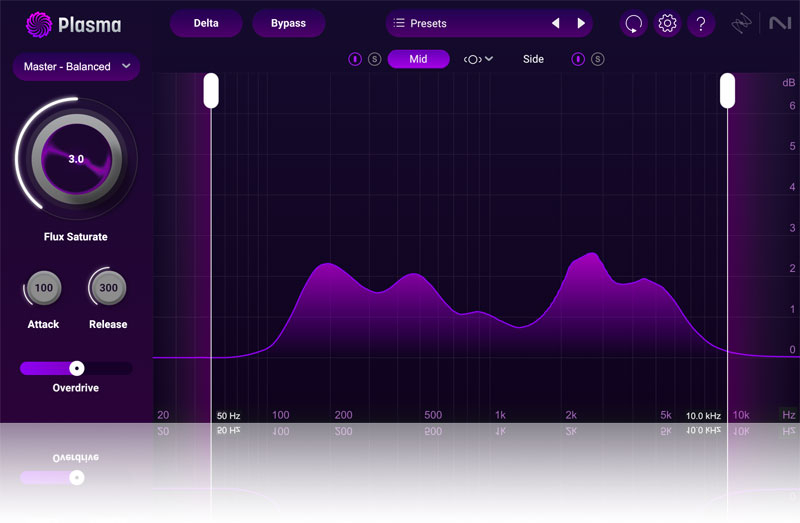Toggle the Side channel power button

pos(578,59)
